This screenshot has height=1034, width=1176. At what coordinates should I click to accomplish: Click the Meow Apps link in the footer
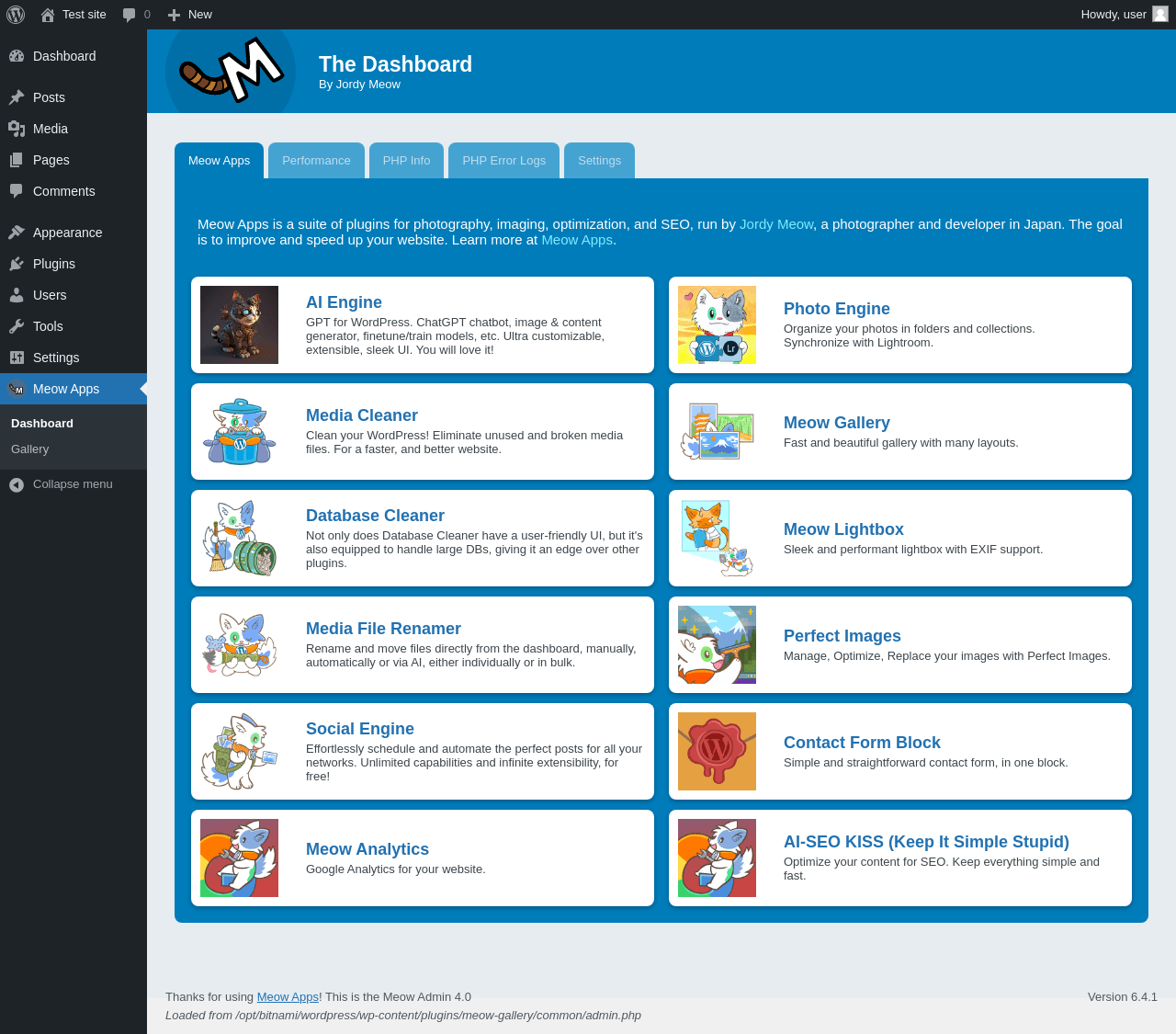coord(288,997)
